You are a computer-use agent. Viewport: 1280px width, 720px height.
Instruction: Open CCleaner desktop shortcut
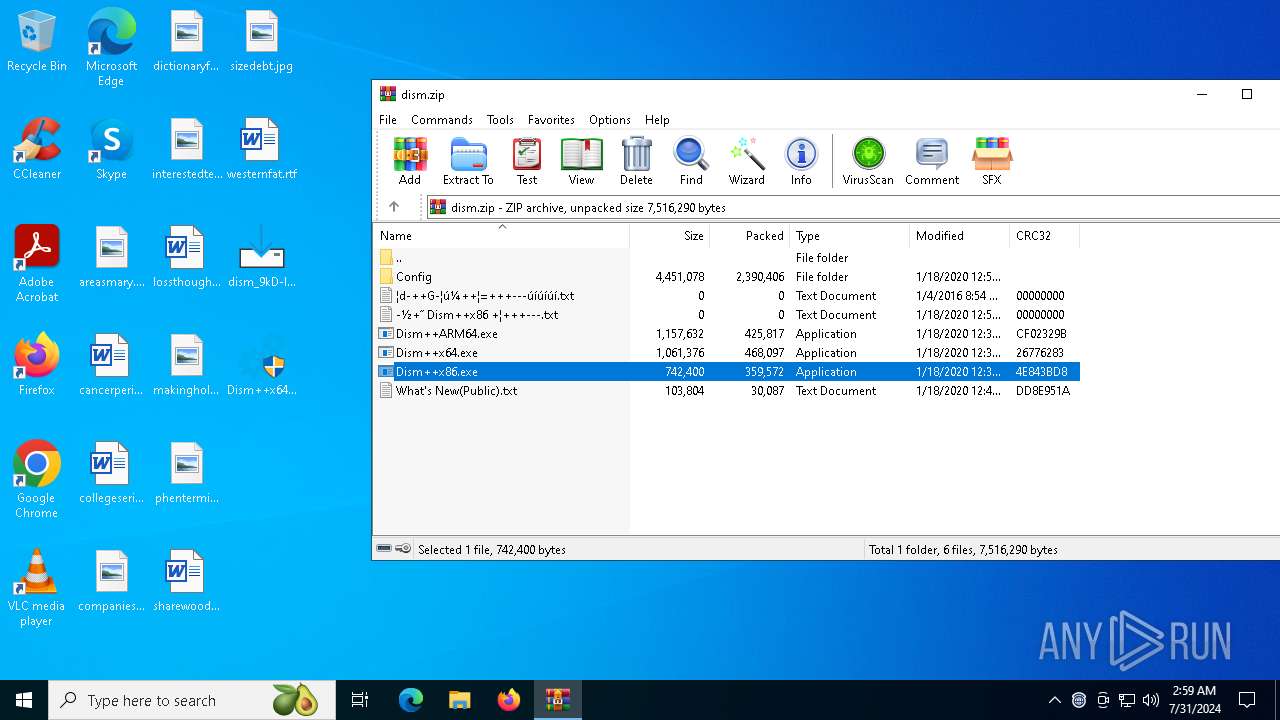pos(37,149)
